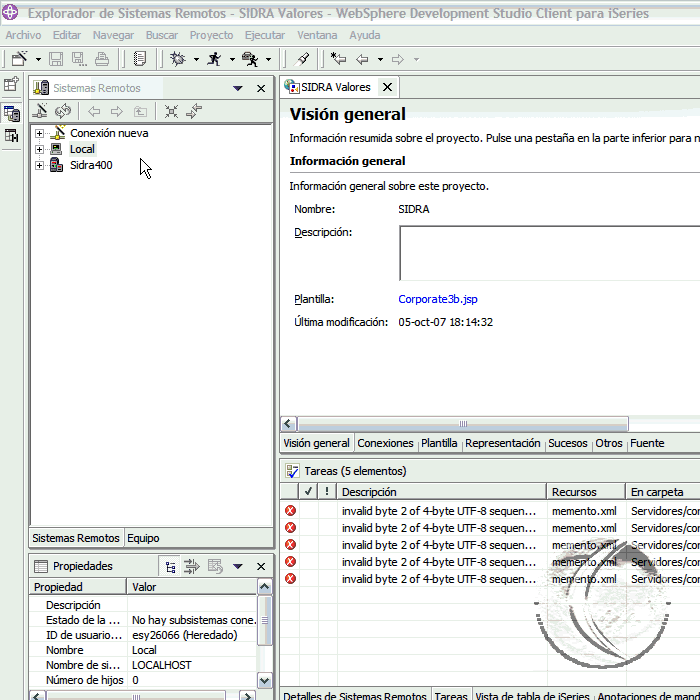Open the Proyecto menu

211,35
